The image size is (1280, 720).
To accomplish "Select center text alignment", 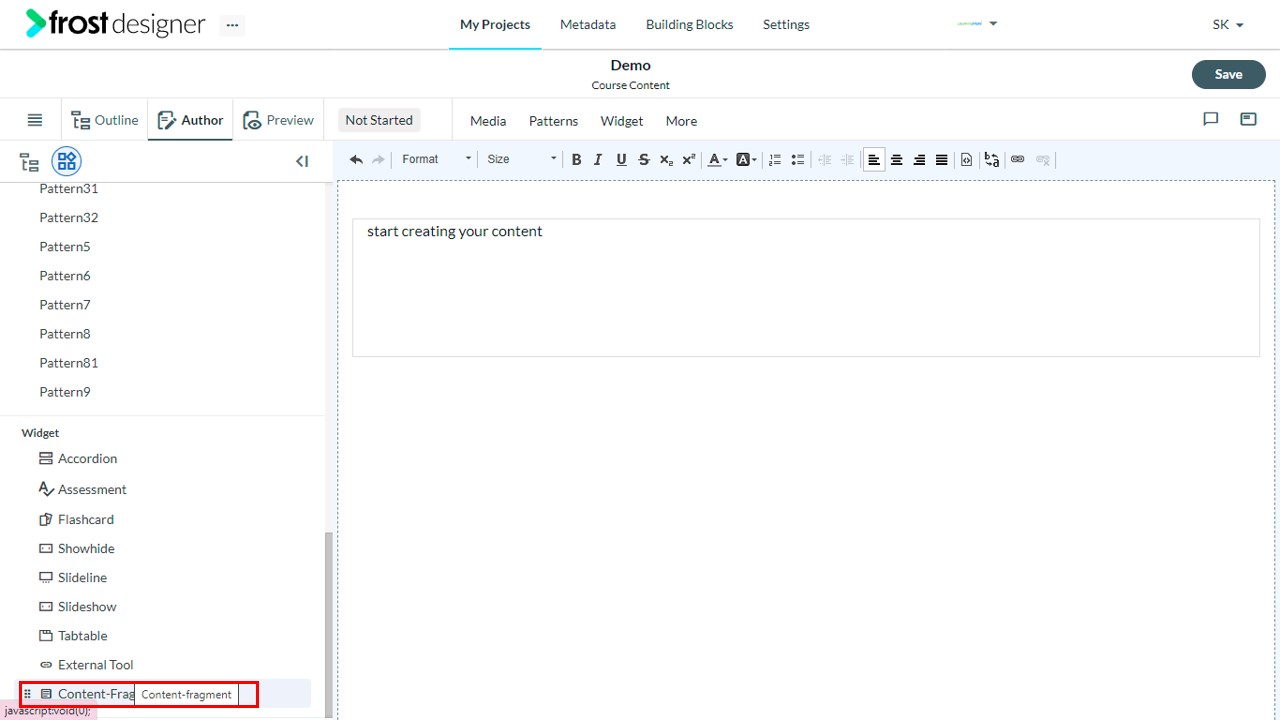I will pos(897,159).
